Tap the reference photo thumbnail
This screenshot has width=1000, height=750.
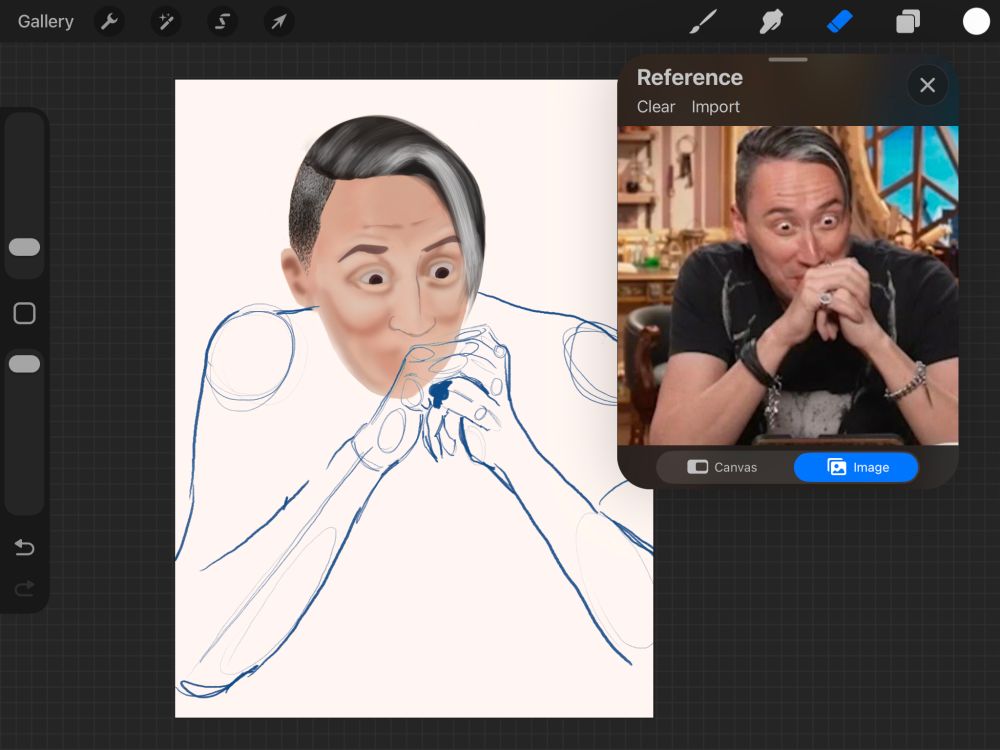(788, 285)
